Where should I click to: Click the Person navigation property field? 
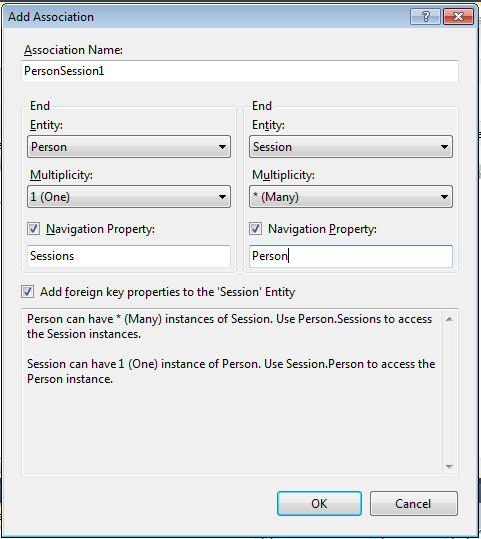coord(351,256)
